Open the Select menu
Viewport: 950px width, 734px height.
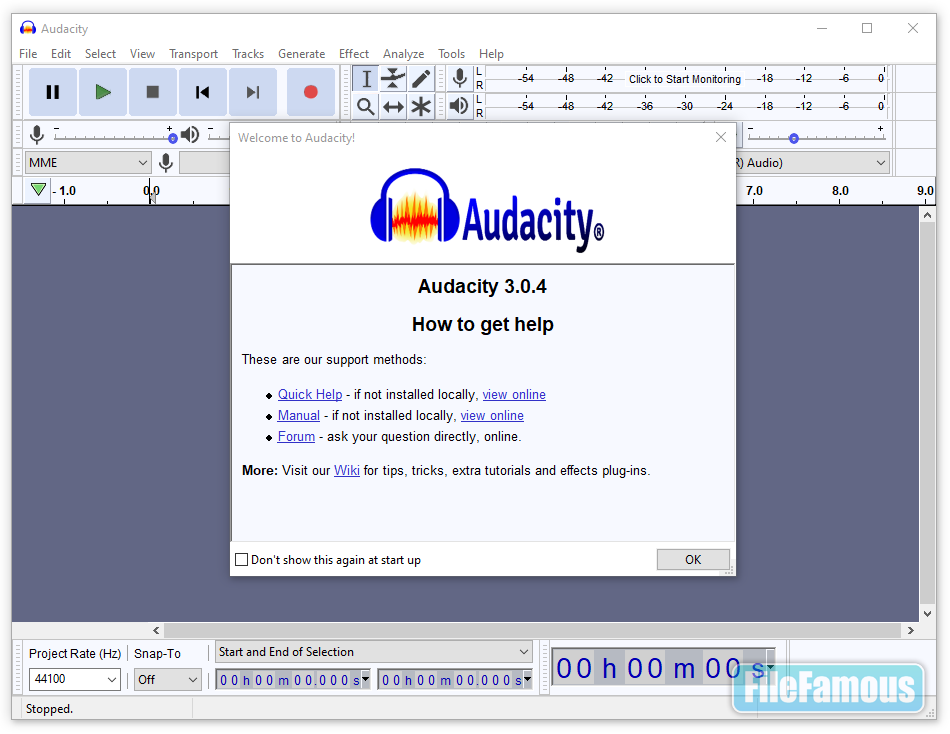click(x=100, y=54)
